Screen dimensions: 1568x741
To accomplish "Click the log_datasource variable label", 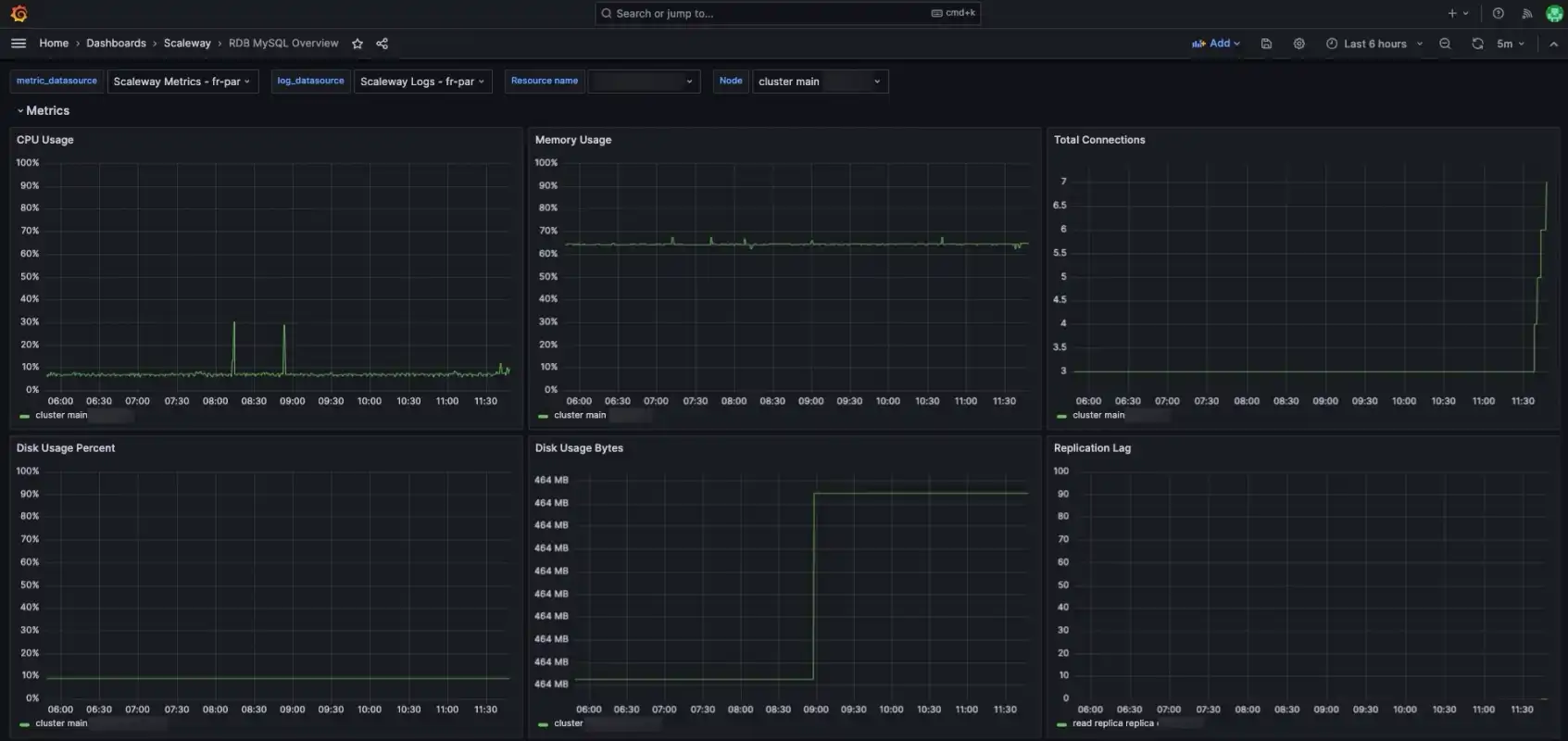I will coord(310,82).
